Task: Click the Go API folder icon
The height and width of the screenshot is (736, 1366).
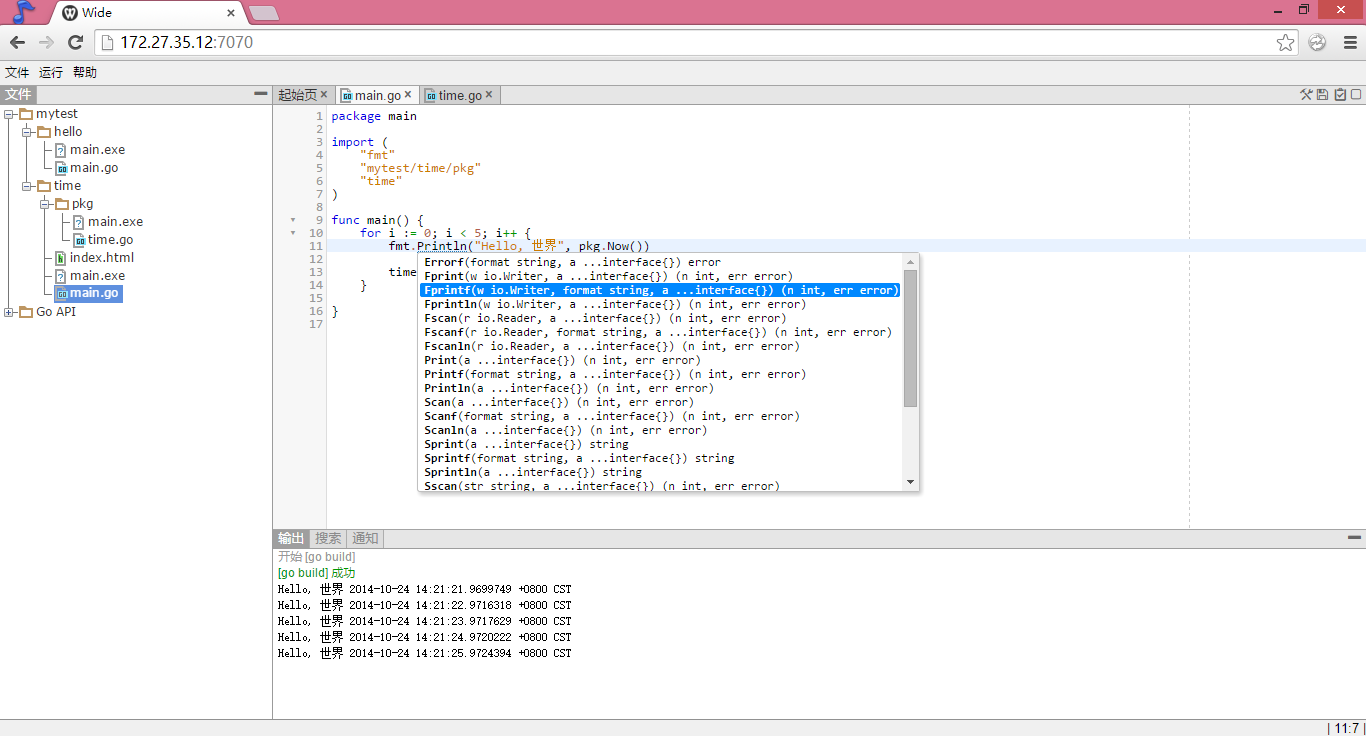Action: [x=26, y=312]
